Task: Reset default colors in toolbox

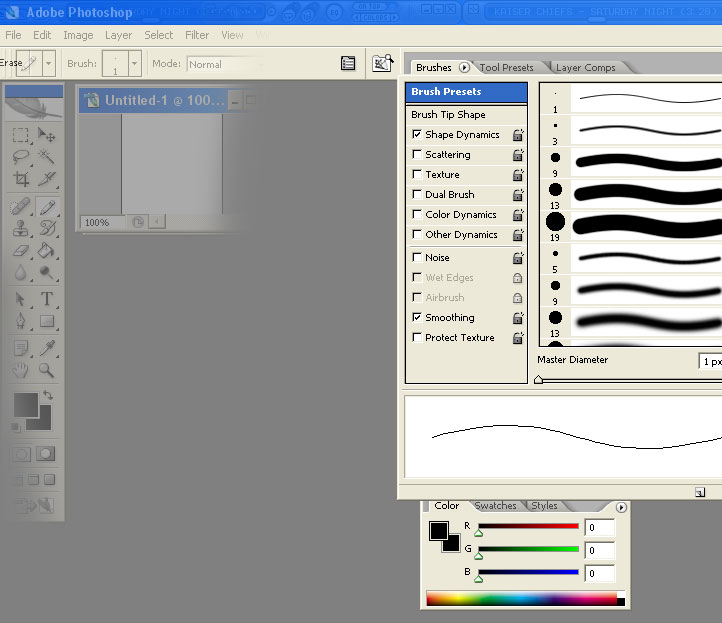Action: tap(16, 427)
